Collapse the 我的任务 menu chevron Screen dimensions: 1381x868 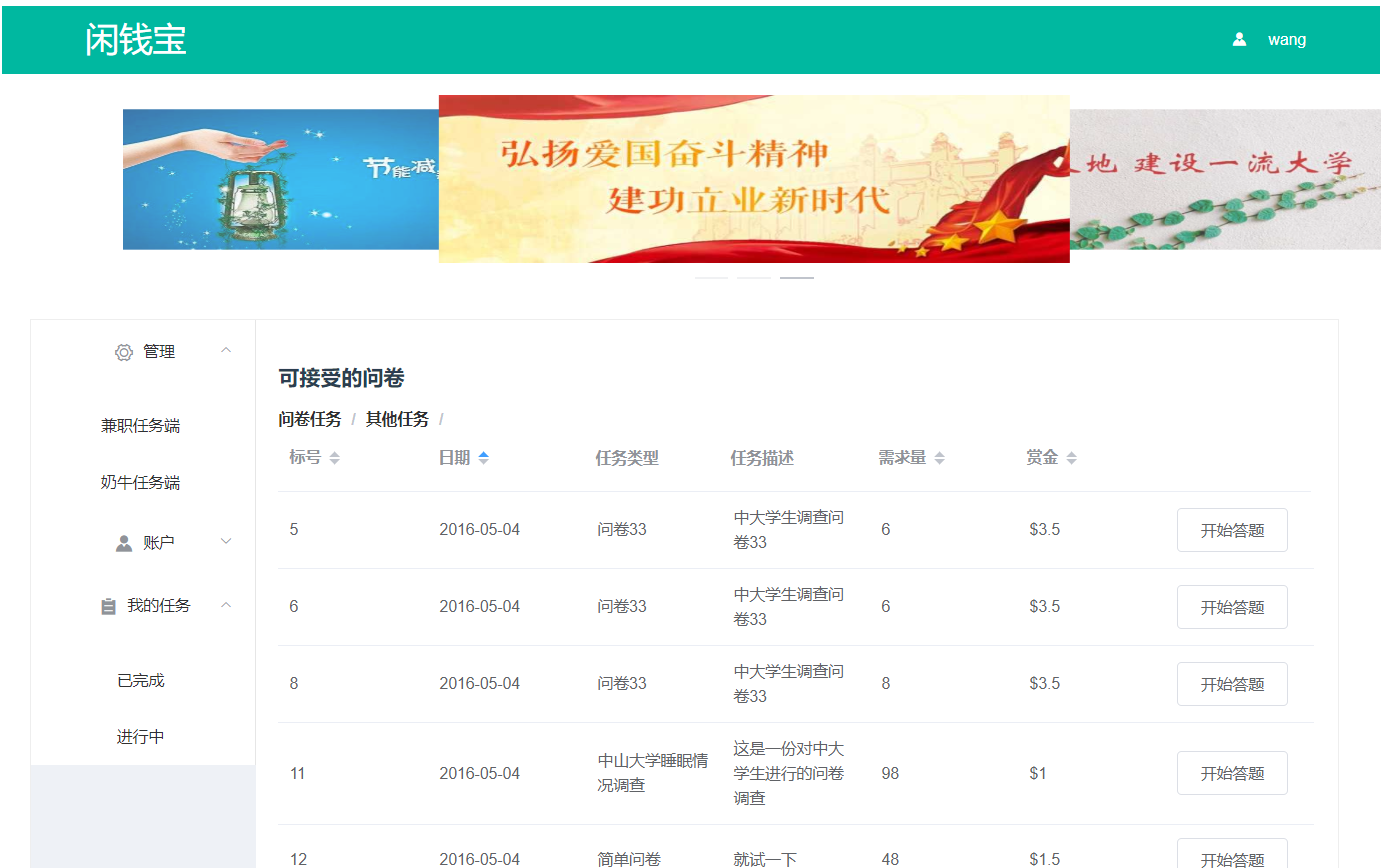point(226,604)
